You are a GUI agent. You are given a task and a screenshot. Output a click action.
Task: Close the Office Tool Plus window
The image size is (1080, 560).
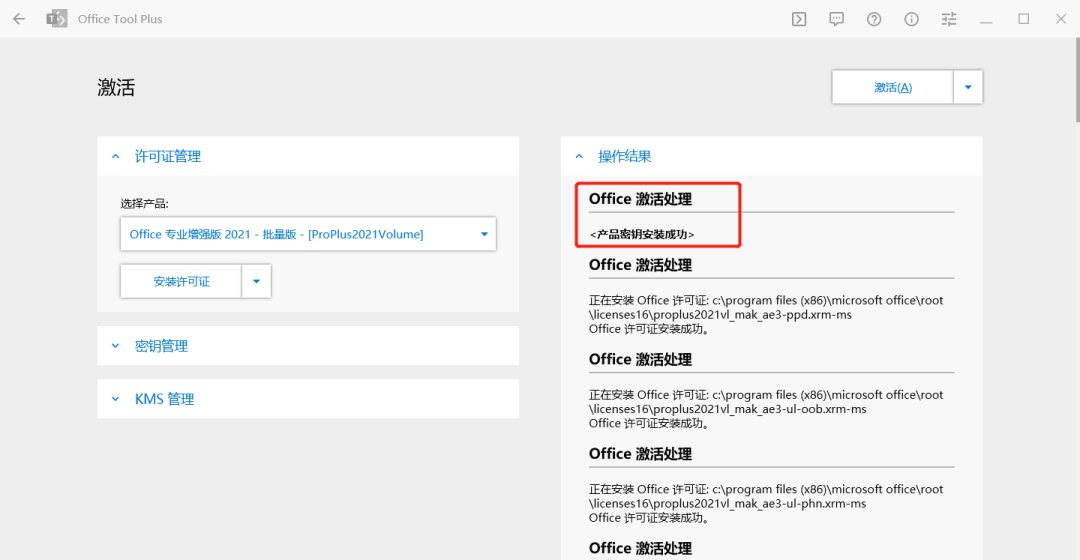click(1061, 19)
